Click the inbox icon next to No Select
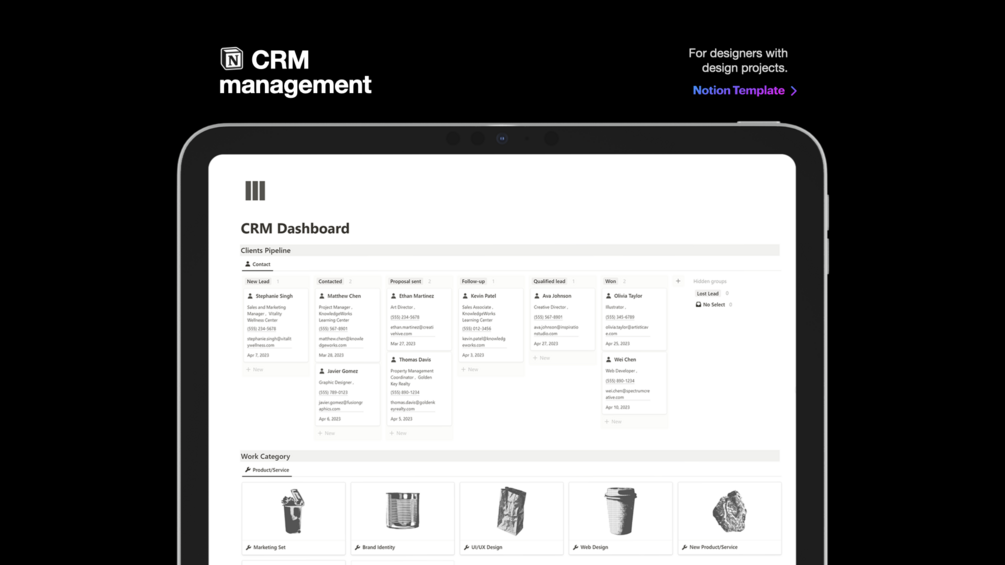This screenshot has height=565, width=1005. (699, 304)
